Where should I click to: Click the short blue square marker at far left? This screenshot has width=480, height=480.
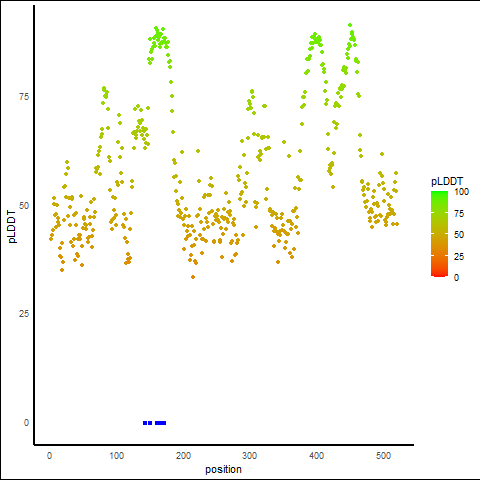(x=145, y=423)
